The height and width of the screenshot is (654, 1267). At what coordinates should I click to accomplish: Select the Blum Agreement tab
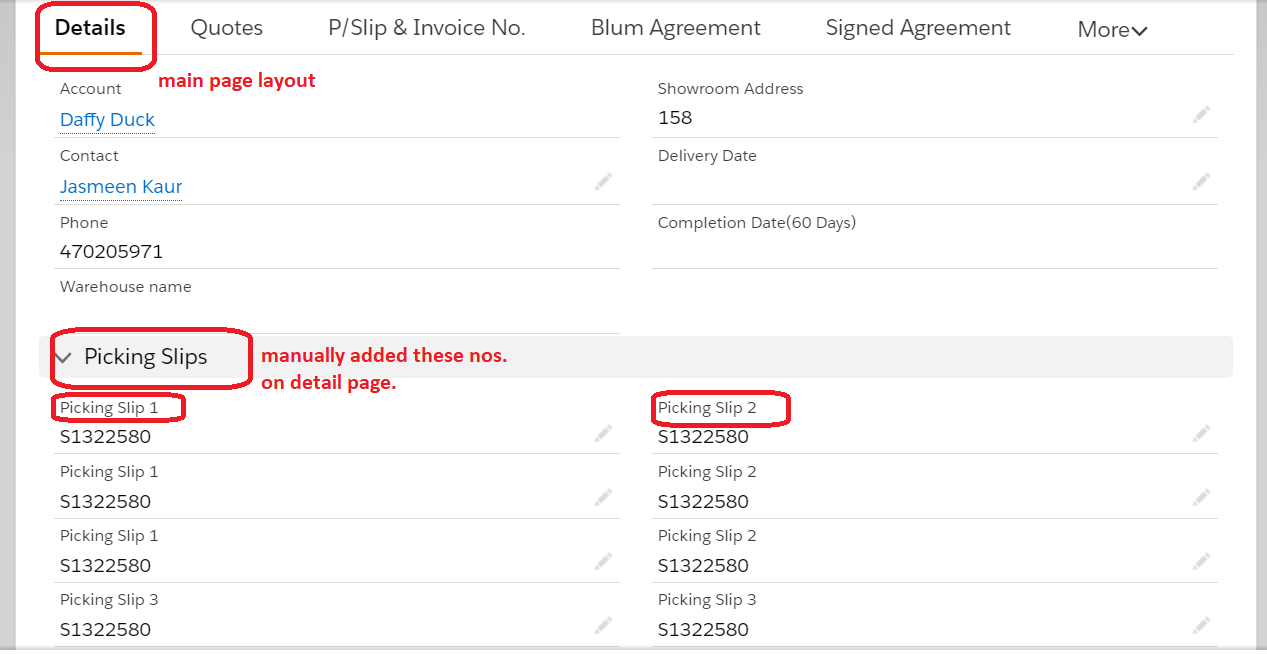click(x=676, y=28)
